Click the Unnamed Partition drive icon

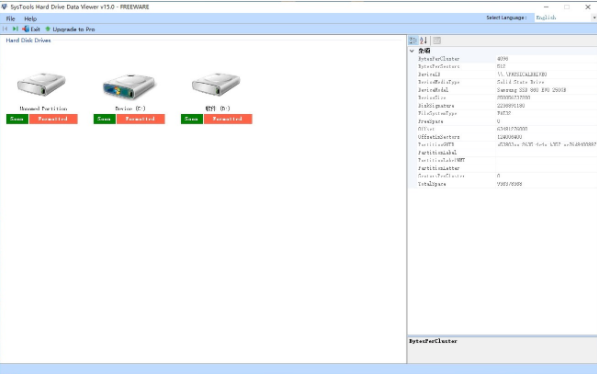tap(41, 84)
